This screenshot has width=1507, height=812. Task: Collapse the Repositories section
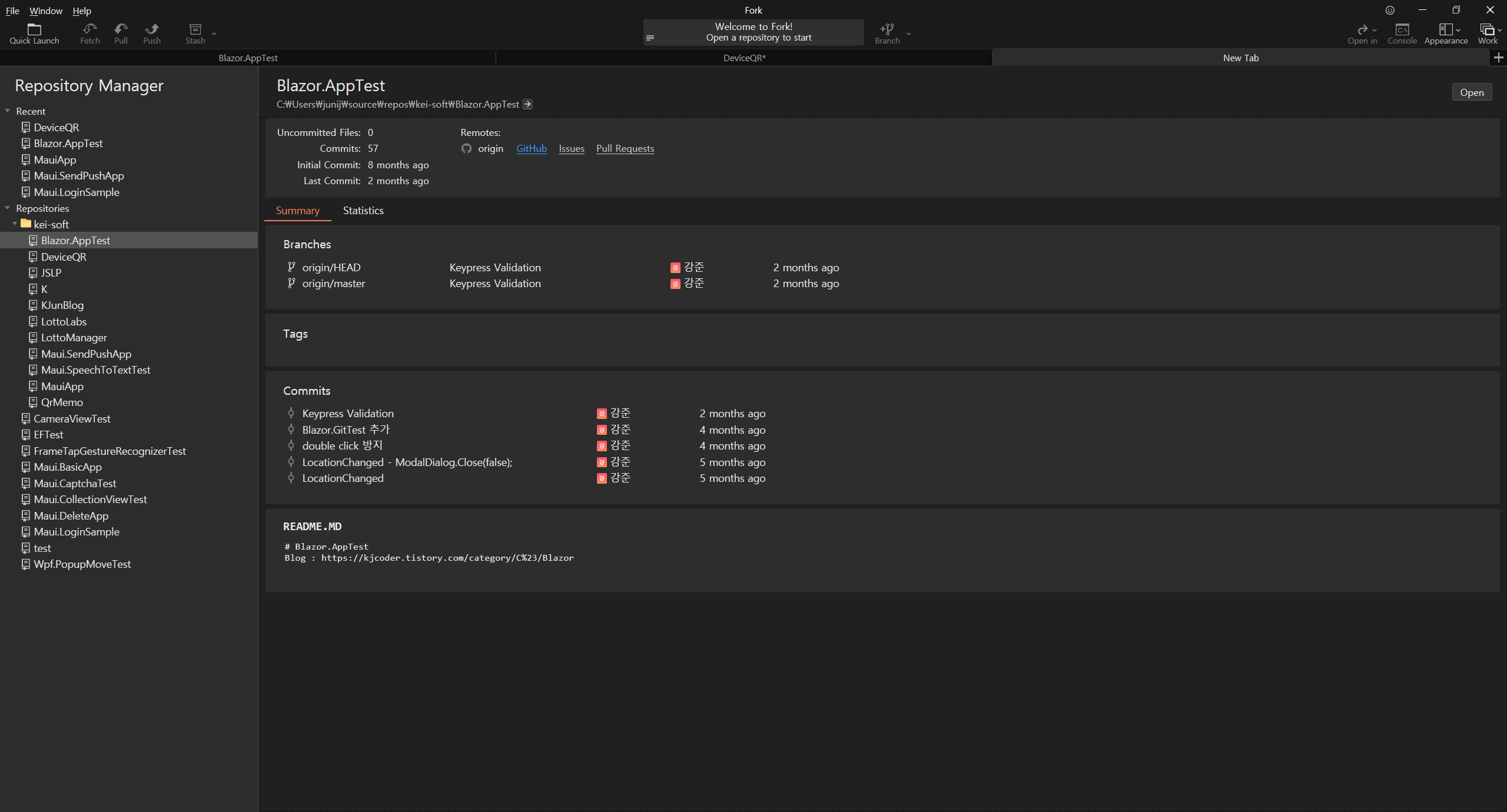click(8, 208)
